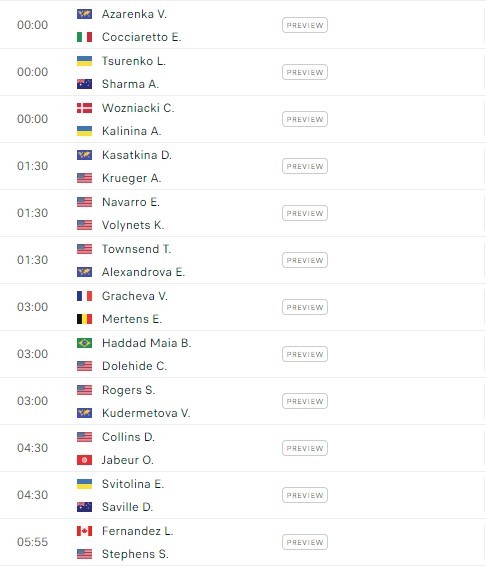The height and width of the screenshot is (570, 486).
Task: Open preview for Azarenka vs Cocciaretto match
Action: [305, 25]
